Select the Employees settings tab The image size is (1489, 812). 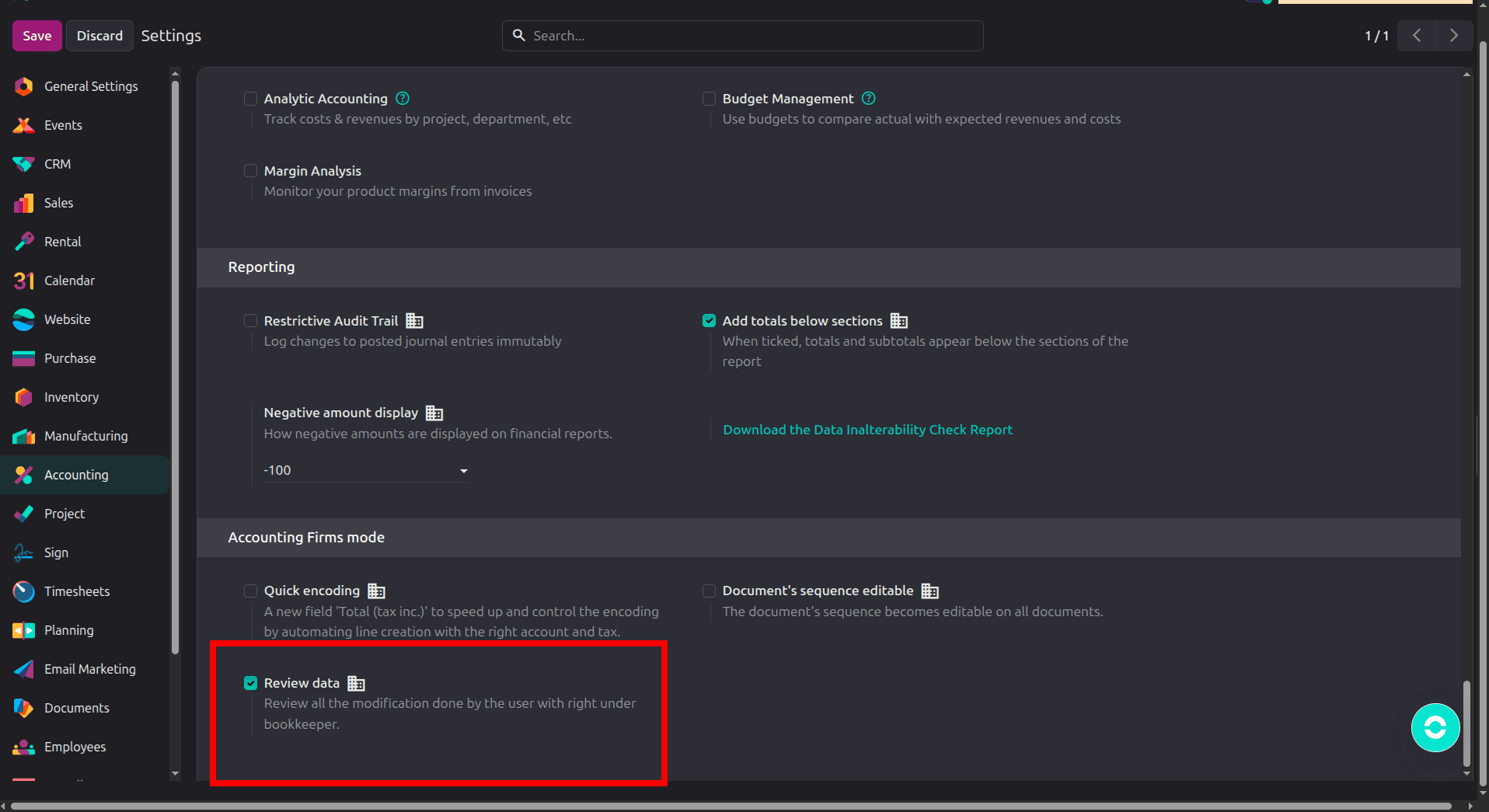(x=85, y=747)
